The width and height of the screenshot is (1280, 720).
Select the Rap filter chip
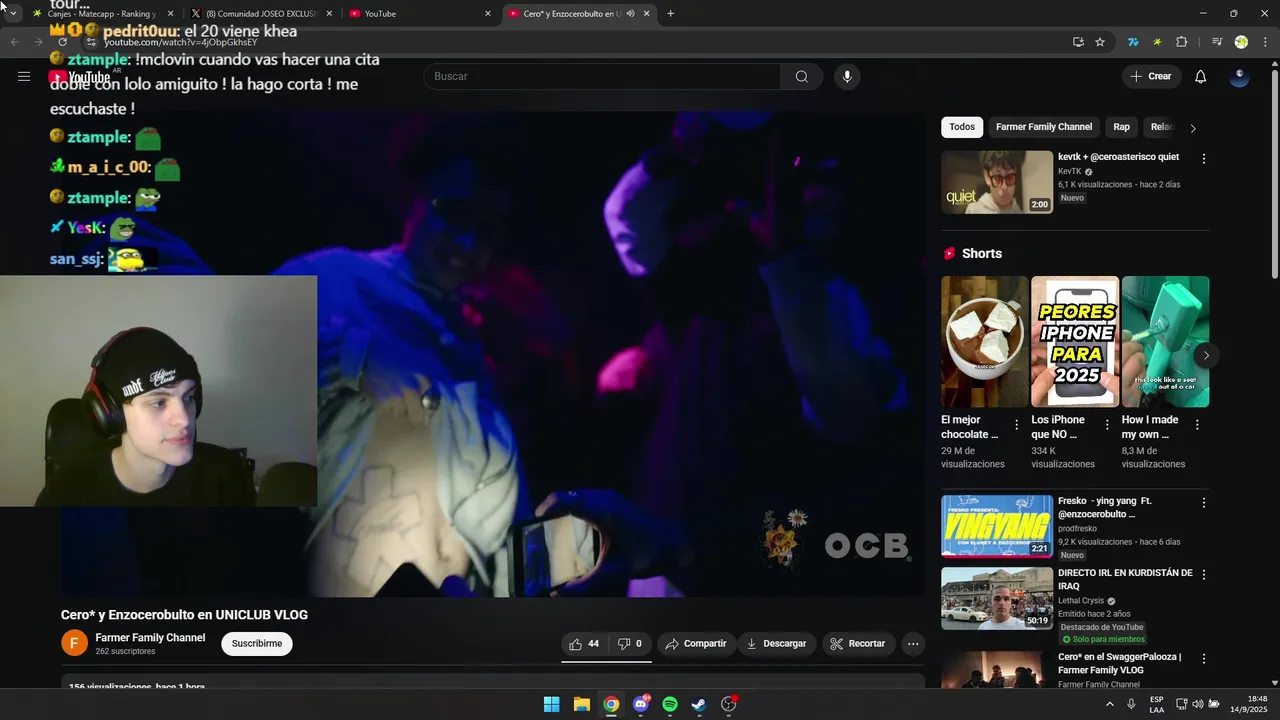[1122, 127]
